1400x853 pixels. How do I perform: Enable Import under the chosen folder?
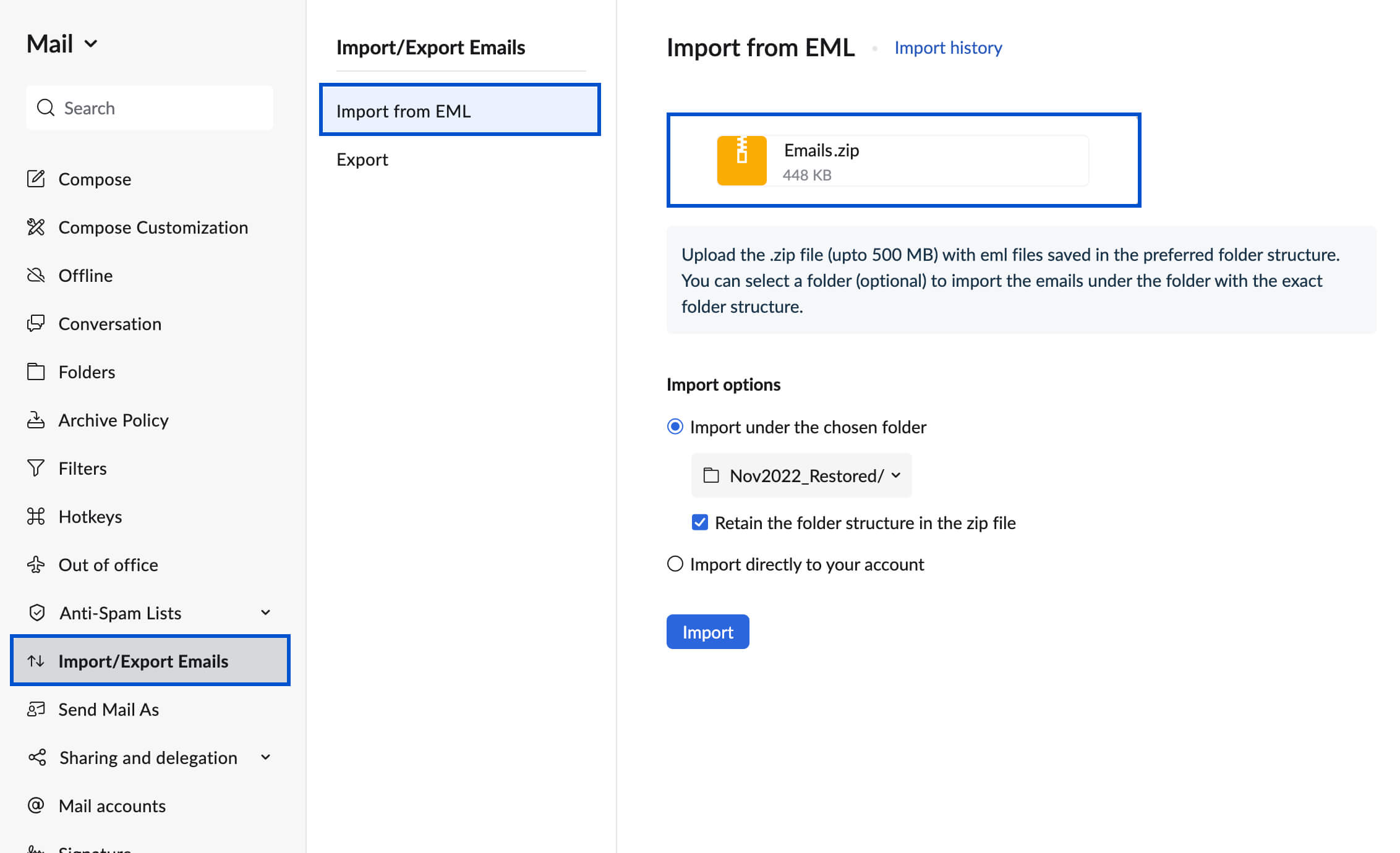[675, 426]
